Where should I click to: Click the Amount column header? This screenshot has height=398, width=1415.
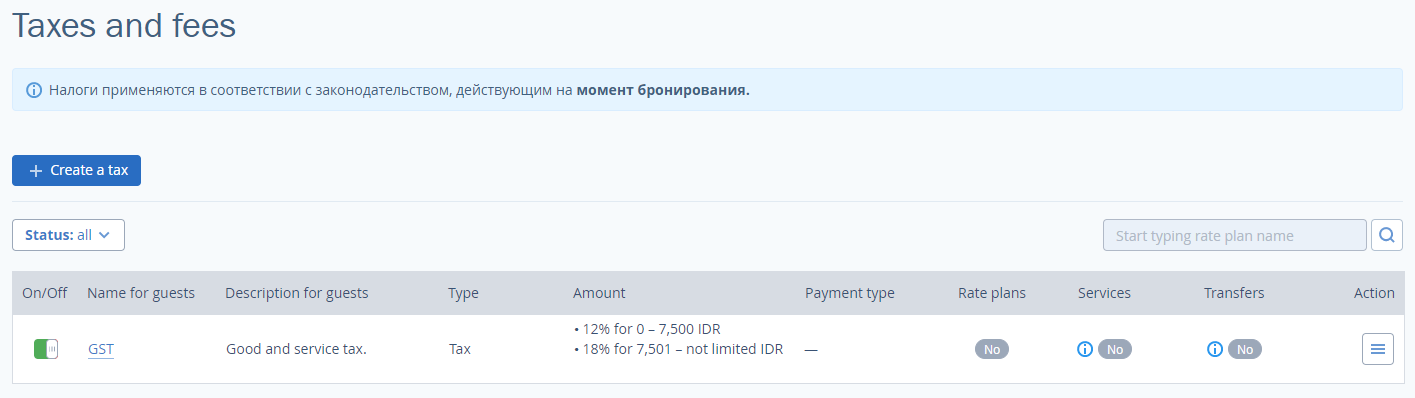[599, 293]
